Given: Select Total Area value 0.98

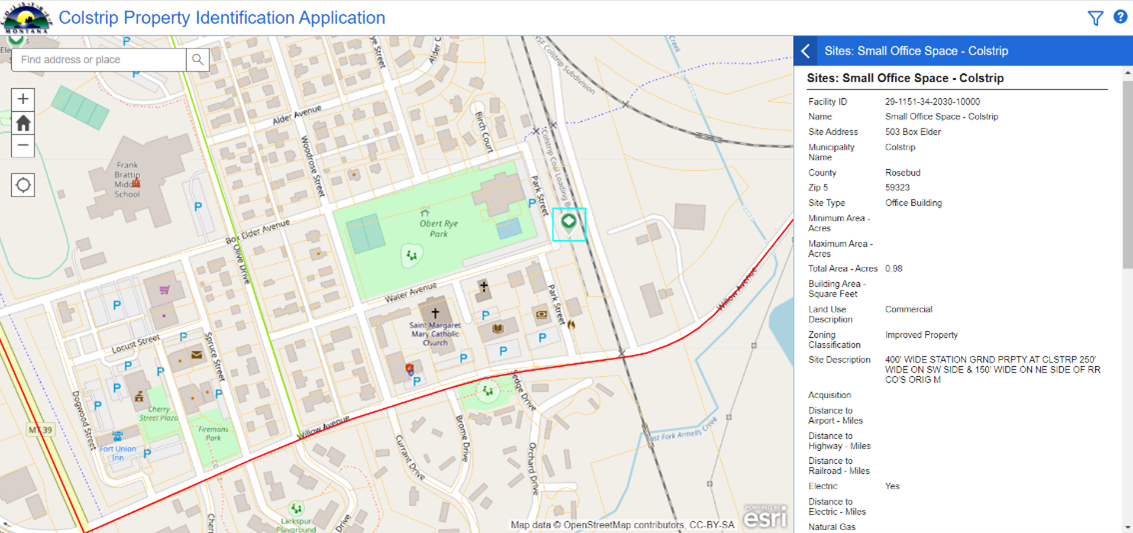Looking at the screenshot, I should click(x=894, y=268).
